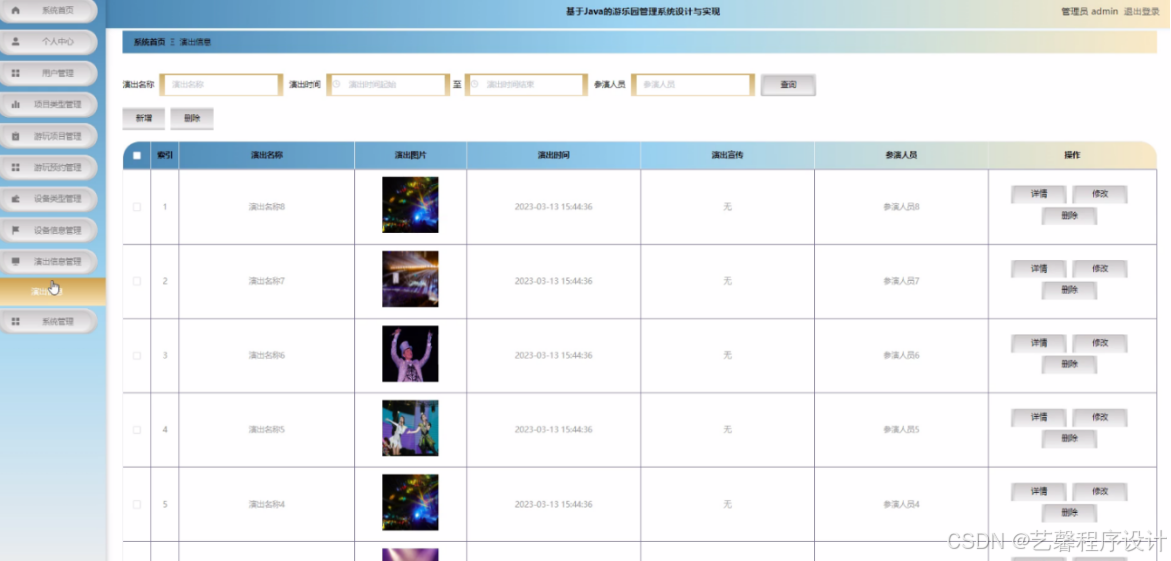Click 修改 for 演出名称4 row
Screen dimensions: 1171x561
(x=1100, y=492)
